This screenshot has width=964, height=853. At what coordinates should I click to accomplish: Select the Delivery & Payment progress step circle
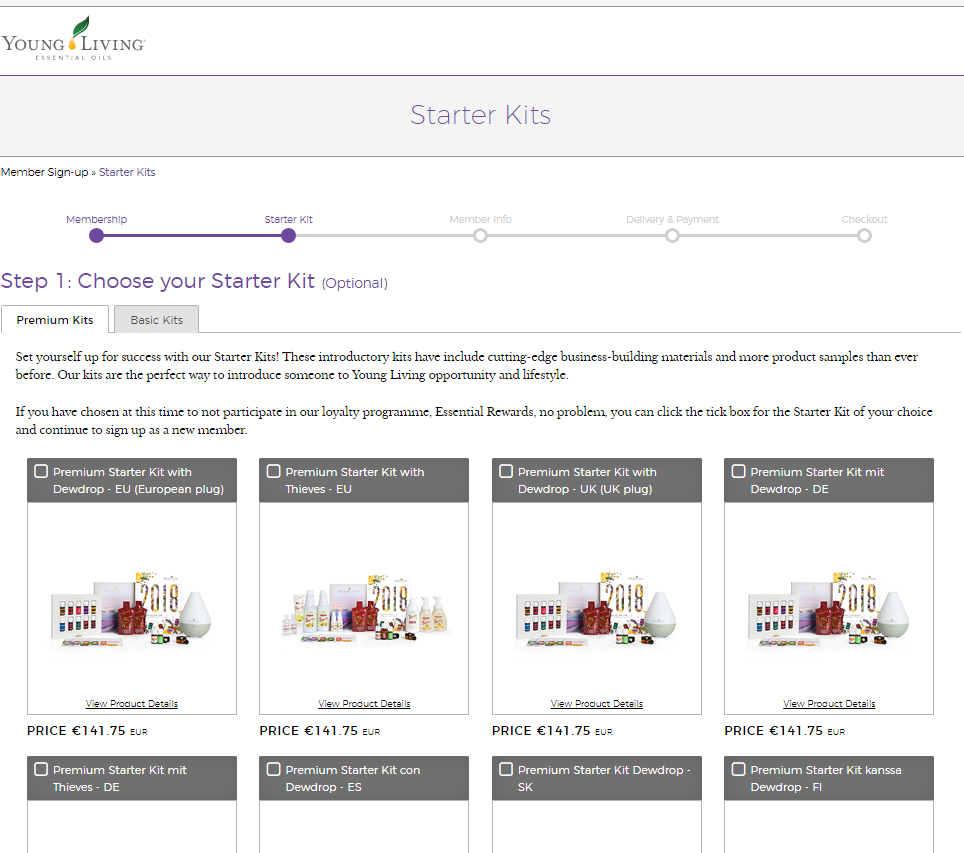pyautogui.click(x=672, y=236)
